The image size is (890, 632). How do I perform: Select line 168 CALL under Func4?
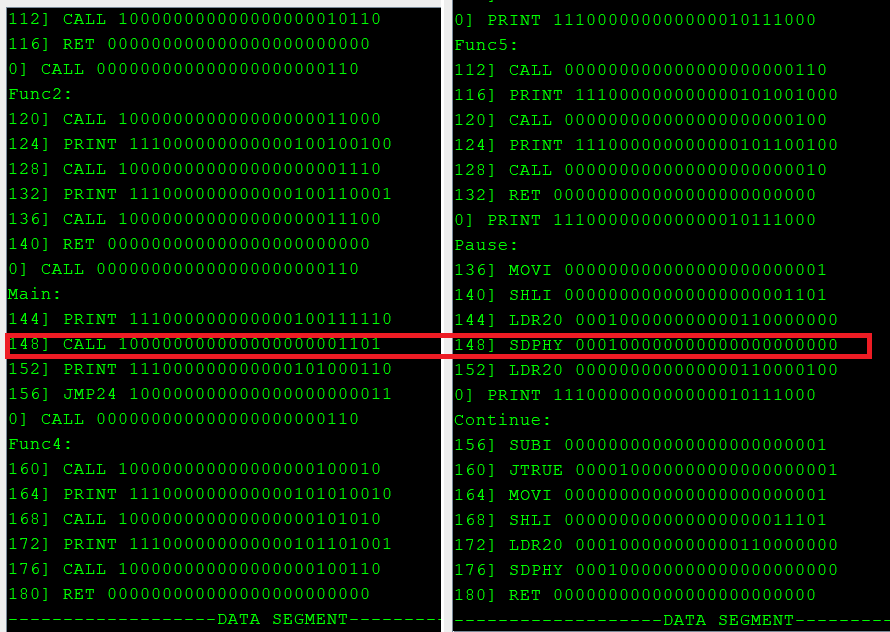click(194, 518)
